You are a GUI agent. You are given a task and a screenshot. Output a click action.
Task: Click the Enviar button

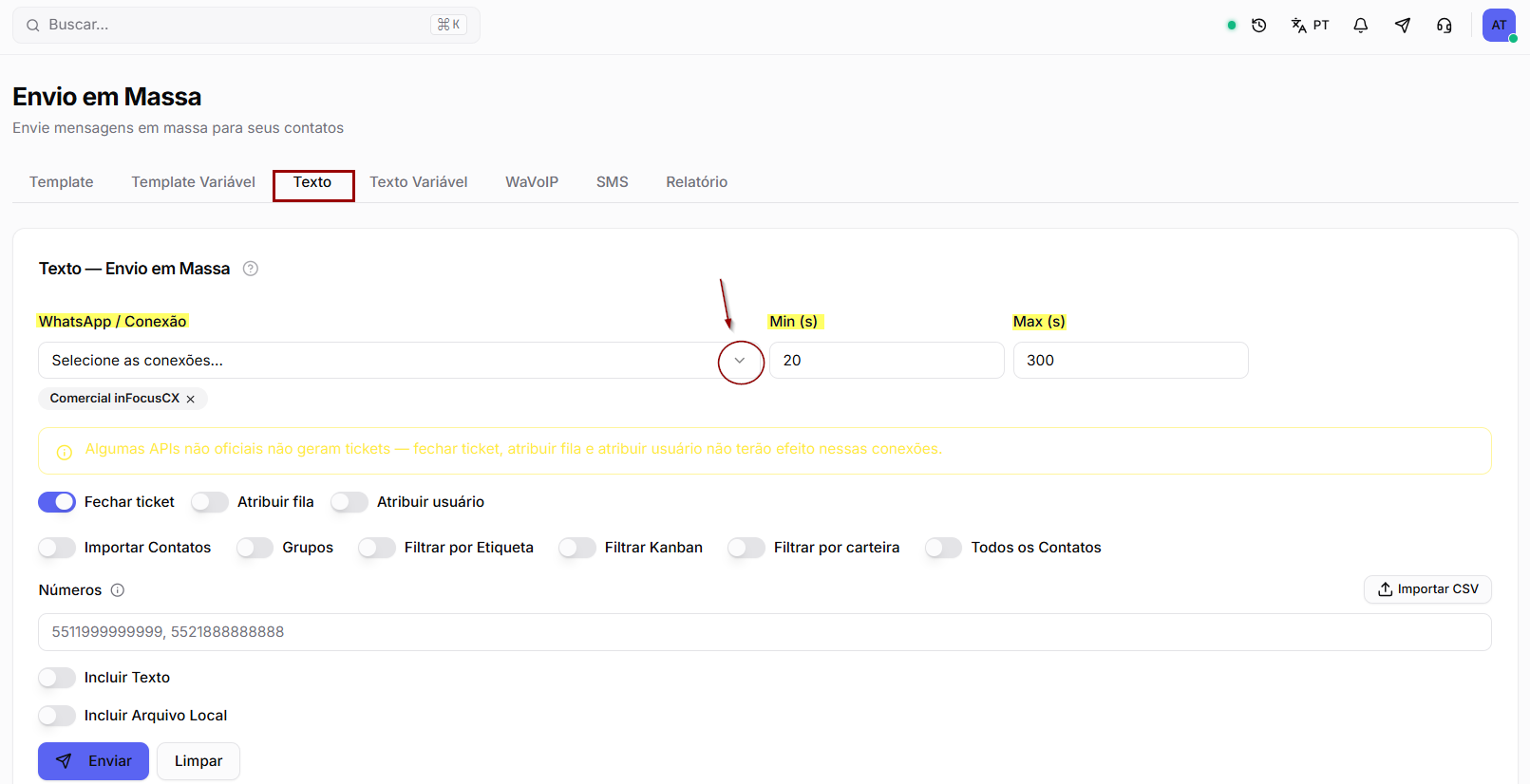pos(93,761)
